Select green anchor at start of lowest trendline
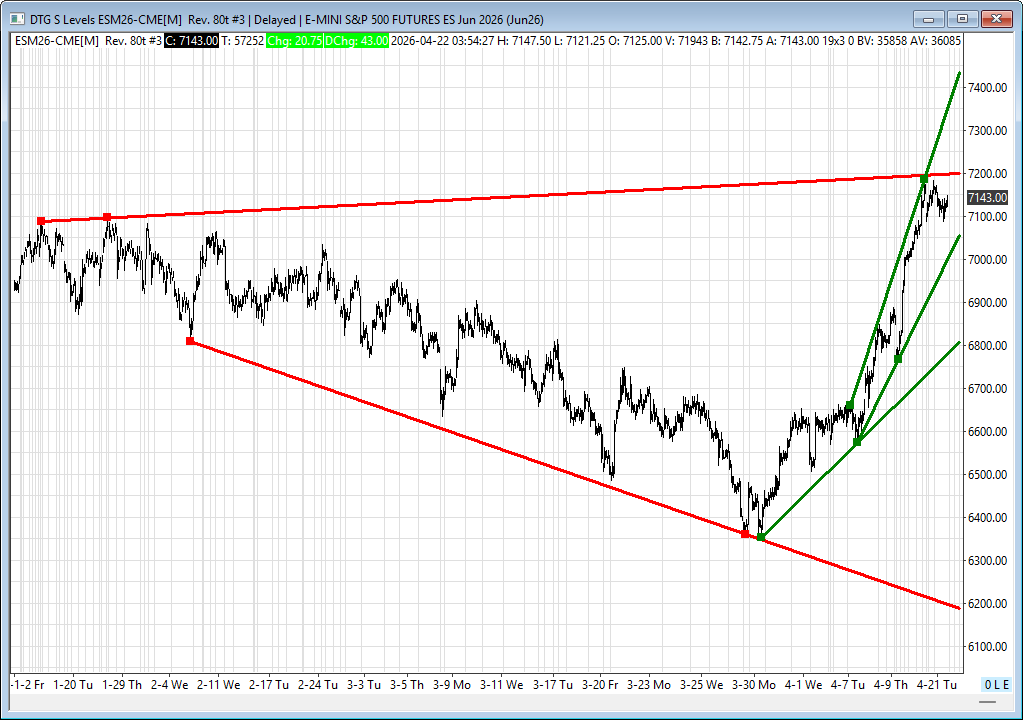 tap(761, 538)
